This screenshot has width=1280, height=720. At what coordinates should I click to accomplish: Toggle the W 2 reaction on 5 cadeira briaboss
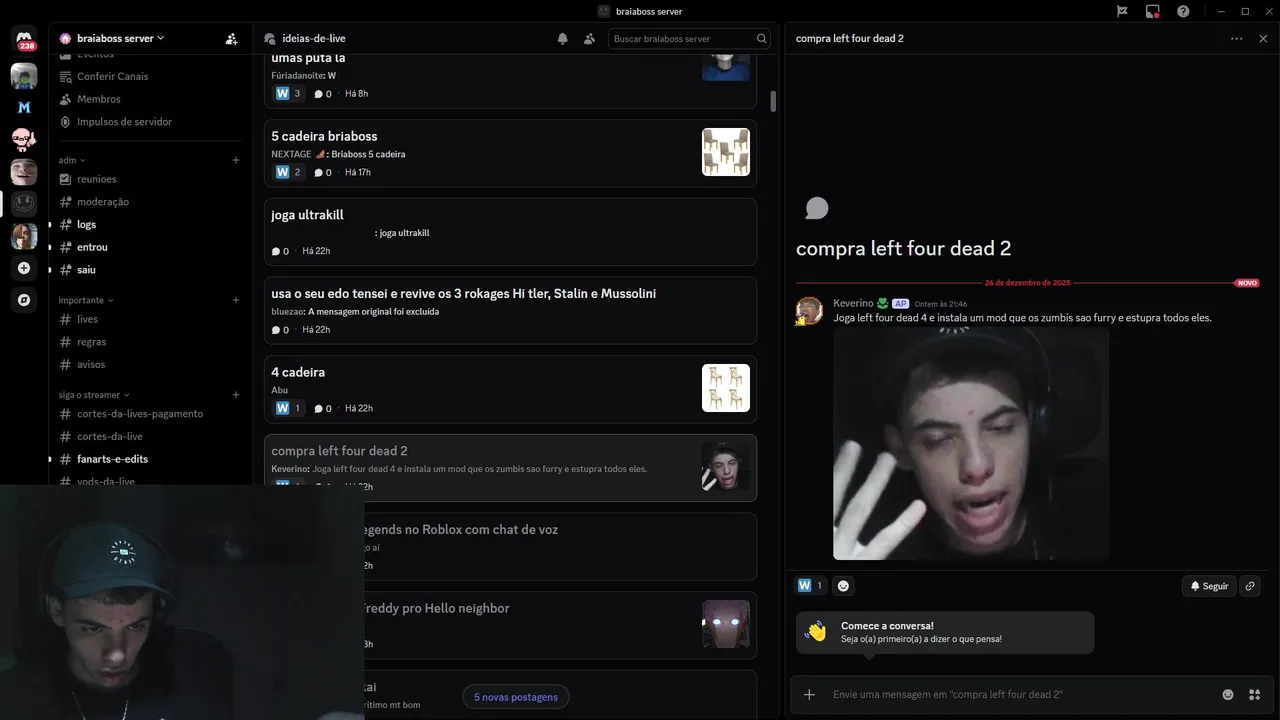tap(288, 172)
